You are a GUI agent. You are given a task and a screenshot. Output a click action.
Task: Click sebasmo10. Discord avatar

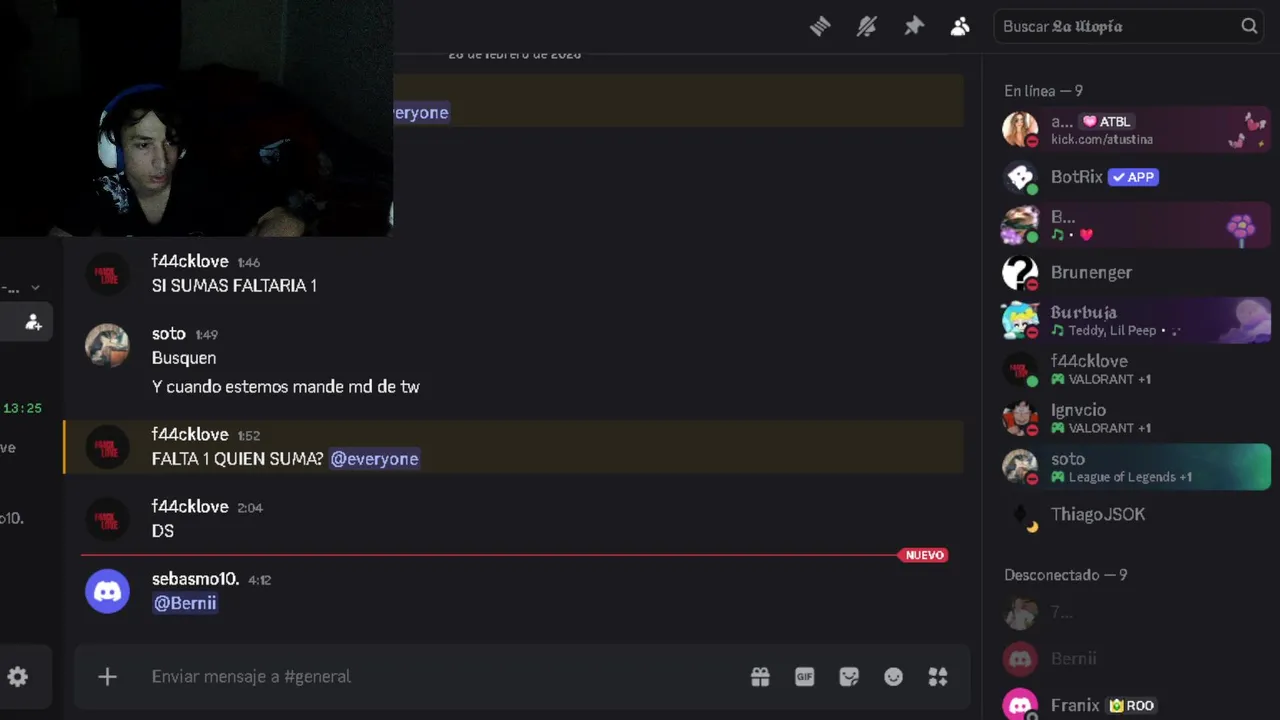[107, 591]
